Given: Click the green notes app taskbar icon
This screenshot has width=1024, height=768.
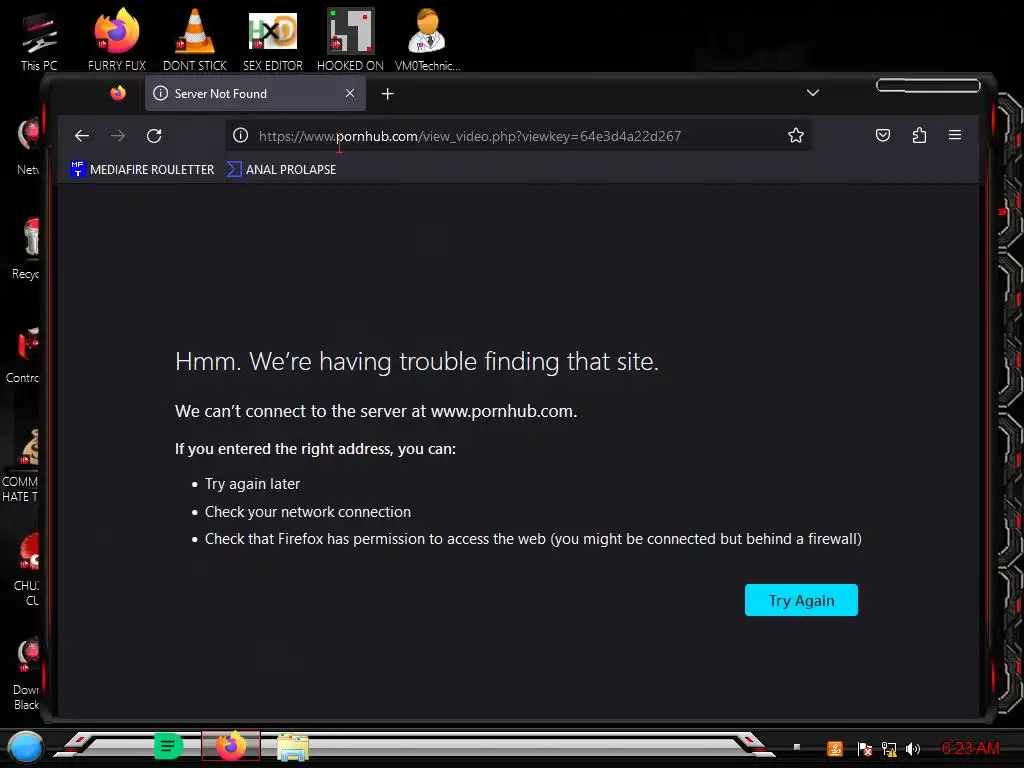Looking at the screenshot, I should click(168, 746).
